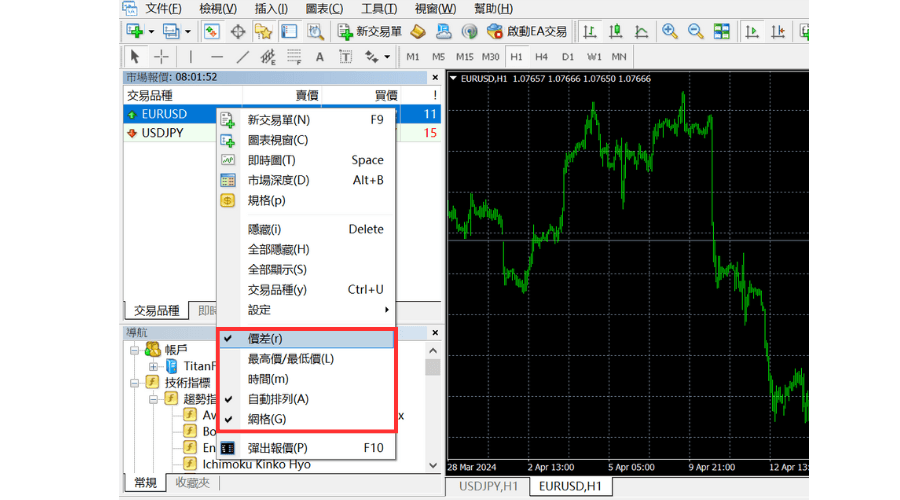The height and width of the screenshot is (500, 900).
Task: Zoom out on the chart
Action: point(695,32)
